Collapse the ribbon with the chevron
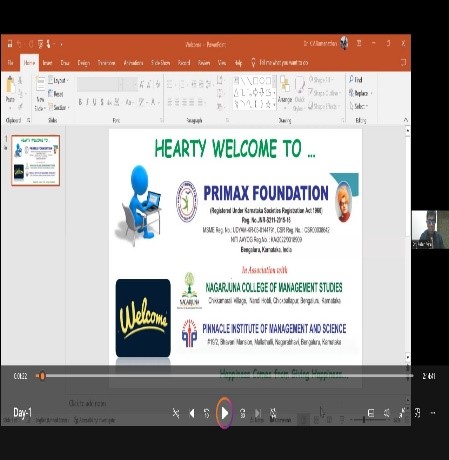 pos(406,119)
